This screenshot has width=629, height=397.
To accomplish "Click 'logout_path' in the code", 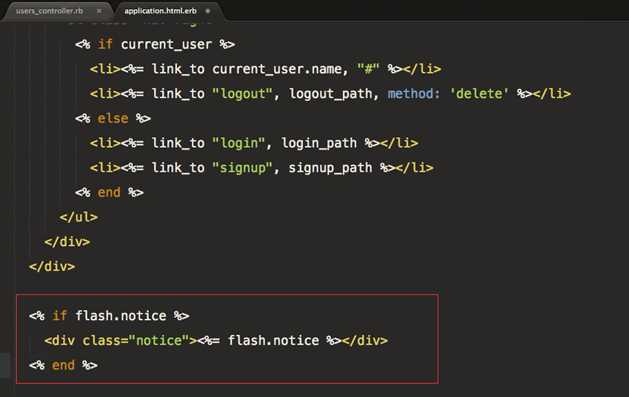I will click(331, 94).
